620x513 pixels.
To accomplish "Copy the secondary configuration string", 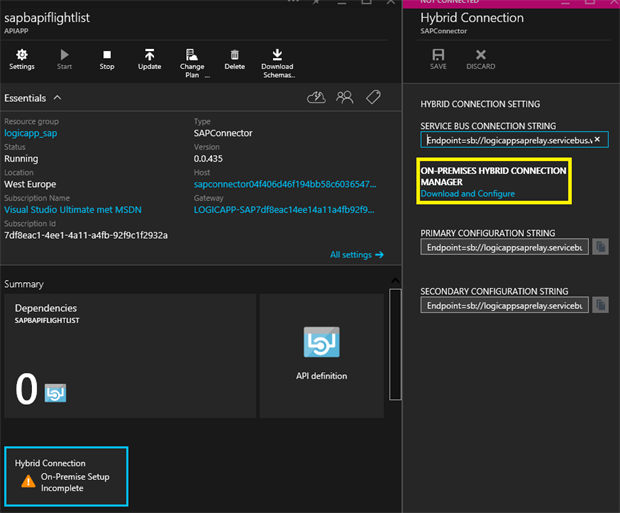I will [600, 304].
